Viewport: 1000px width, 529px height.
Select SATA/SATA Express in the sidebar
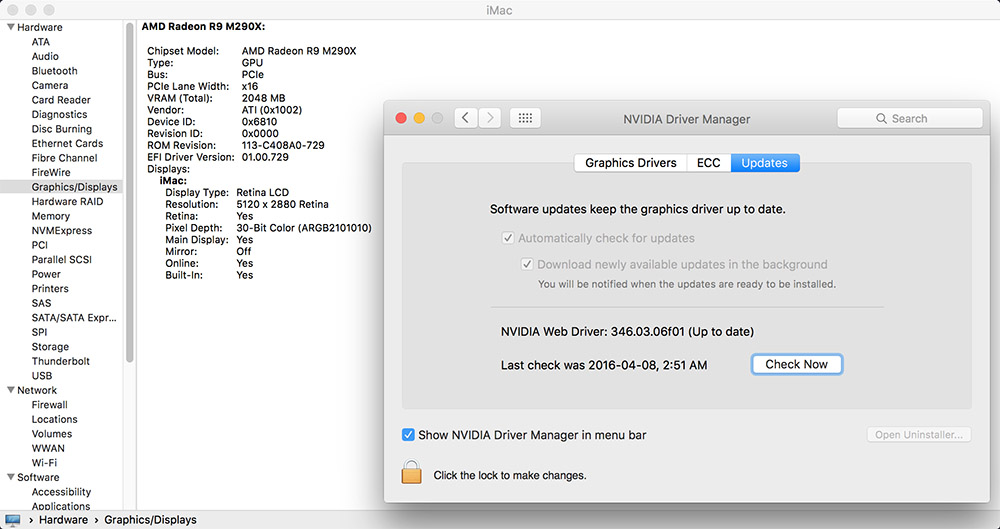tap(74, 318)
